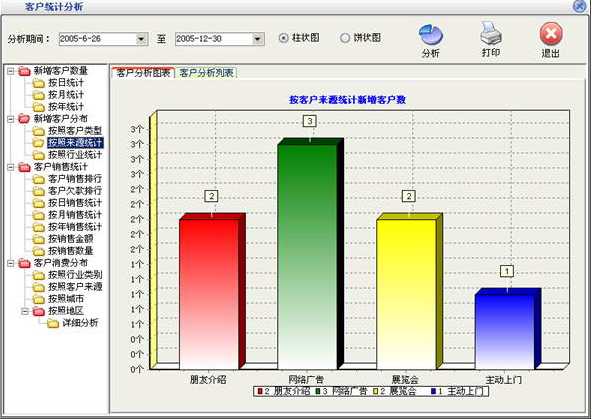Viewport: 592px width, 419px height.
Task: Click the green 网络广告 bar in chart
Action: coord(307,257)
